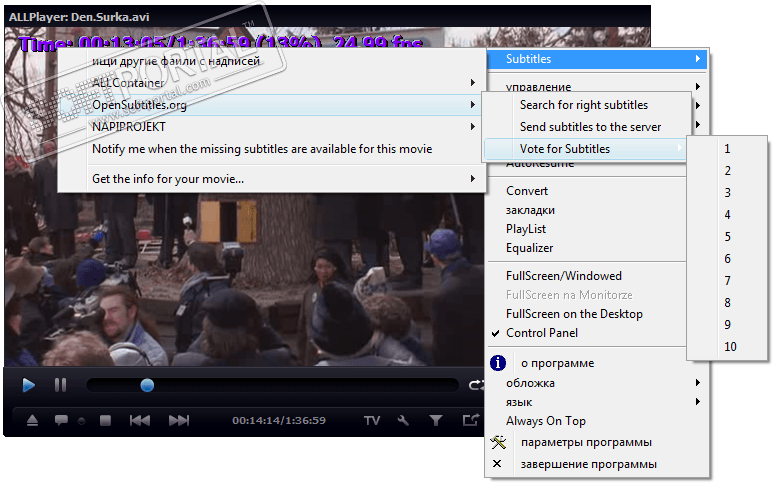This screenshot has width=774, height=484.
Task: Toggle the repeat loop icon
Action: [476, 385]
